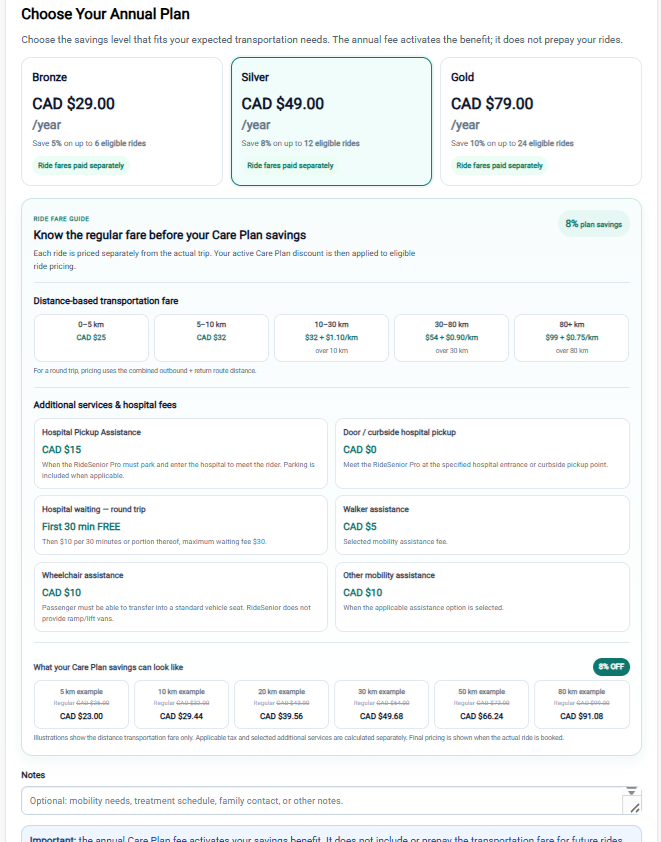Viewport: 661px width, 842px height.
Task: Click the 8% plan savings badge
Action: pyautogui.click(x=593, y=224)
